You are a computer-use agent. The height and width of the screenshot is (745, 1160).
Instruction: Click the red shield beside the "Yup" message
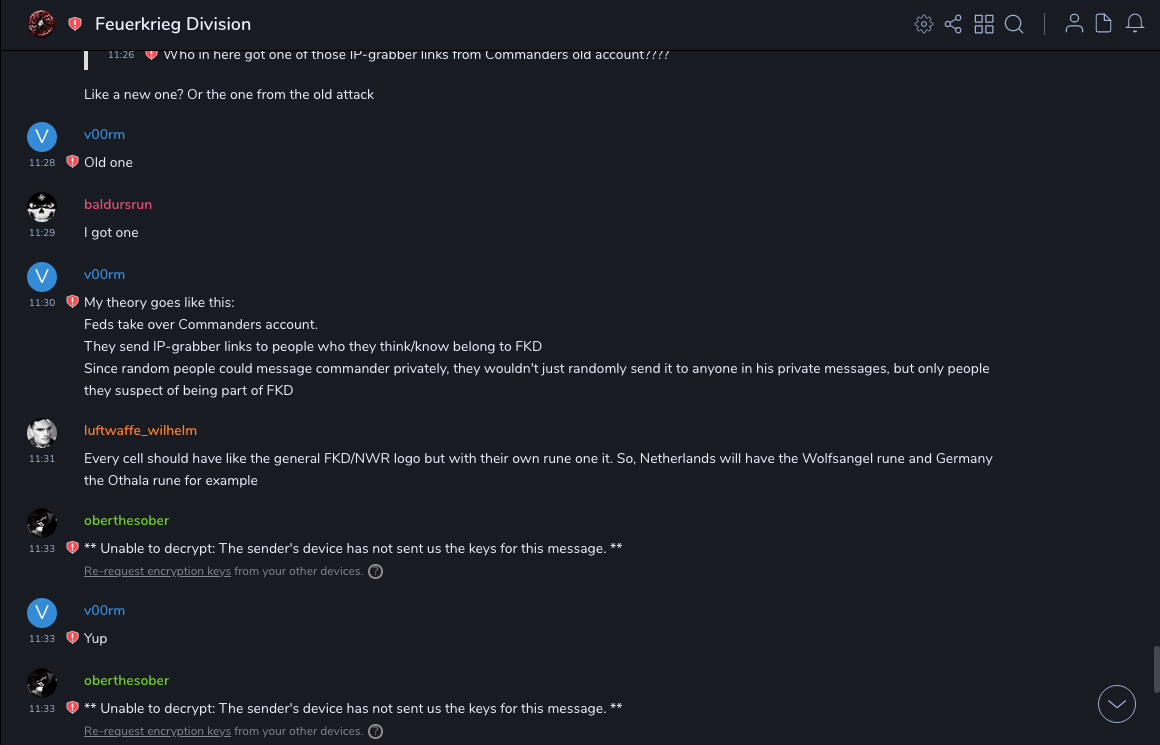[72, 638]
